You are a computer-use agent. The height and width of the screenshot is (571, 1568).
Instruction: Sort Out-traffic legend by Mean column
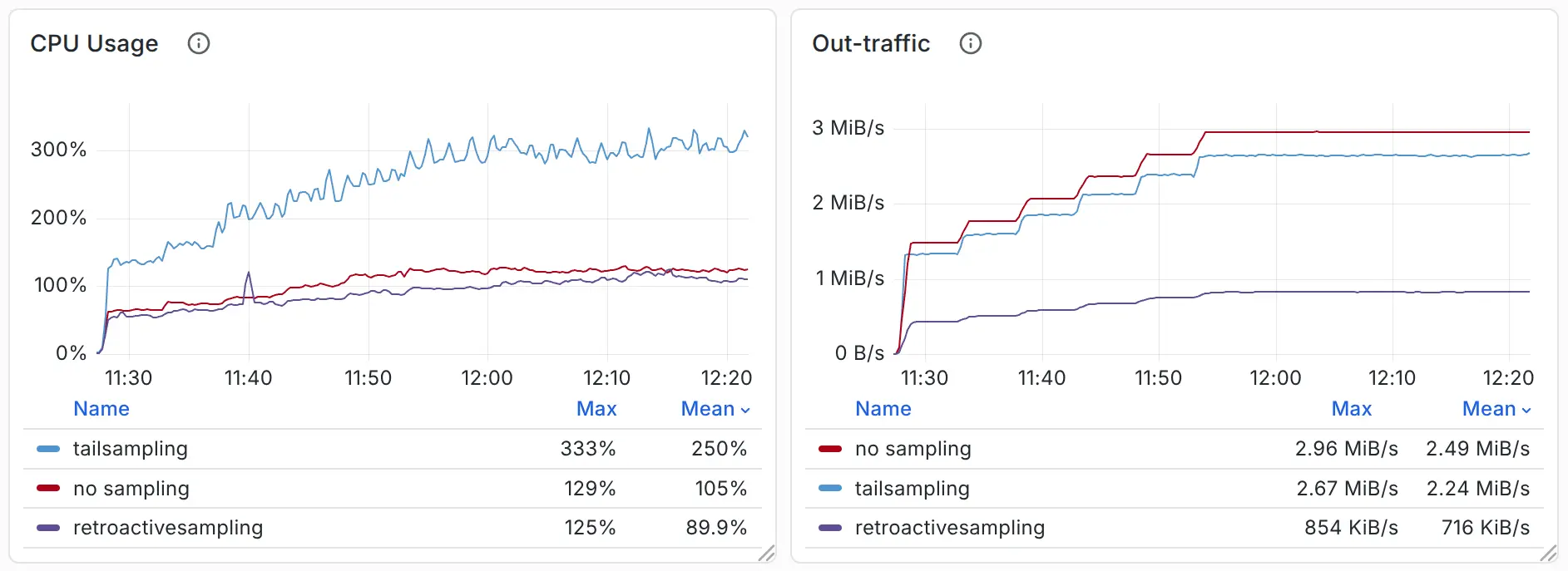pos(1488,409)
